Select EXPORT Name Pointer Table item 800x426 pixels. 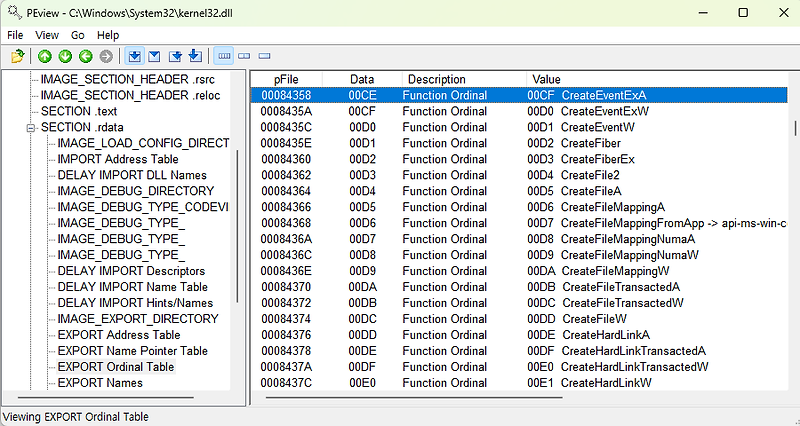pos(133,350)
